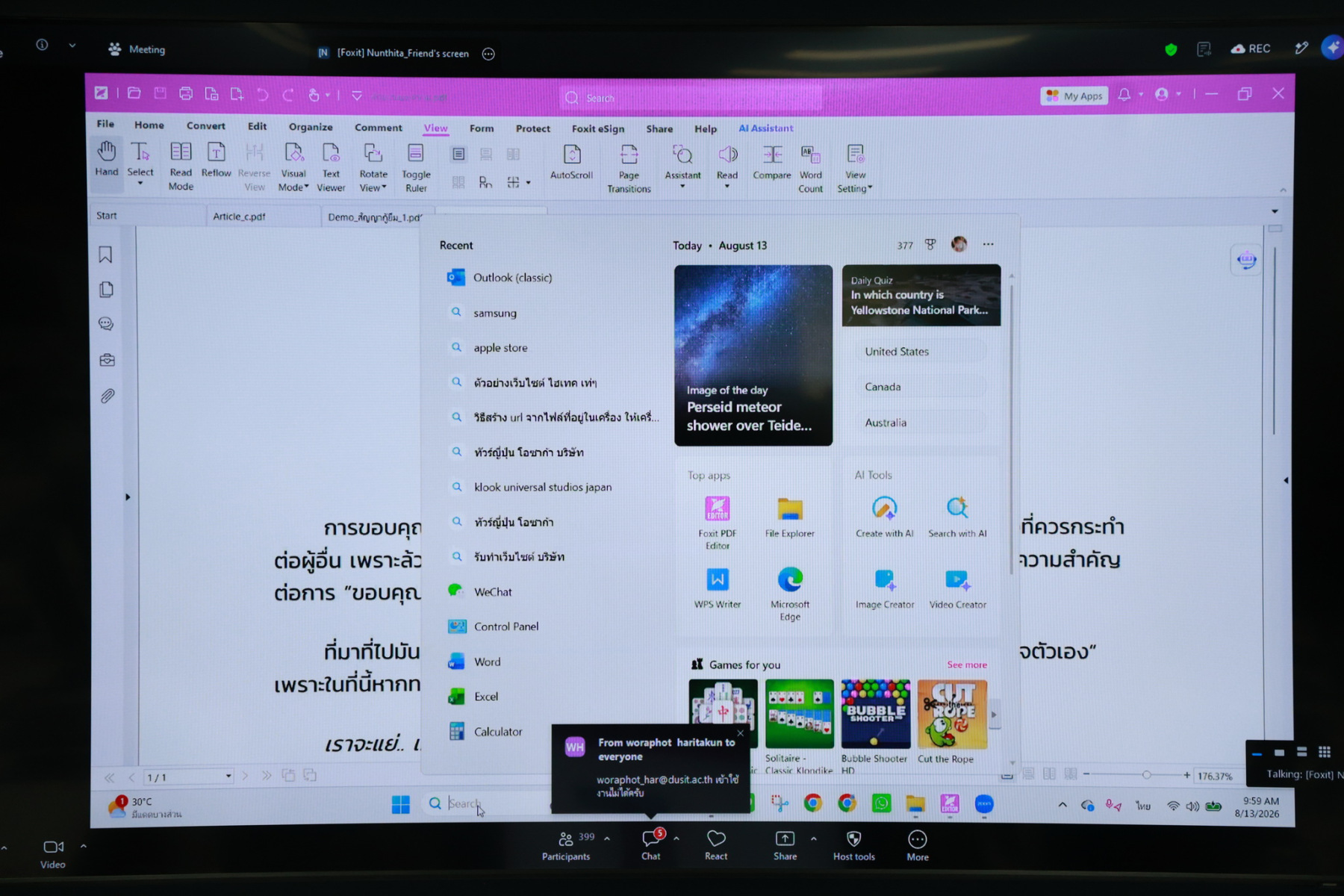Click the Print icon in quick access toolbar

pos(186,93)
